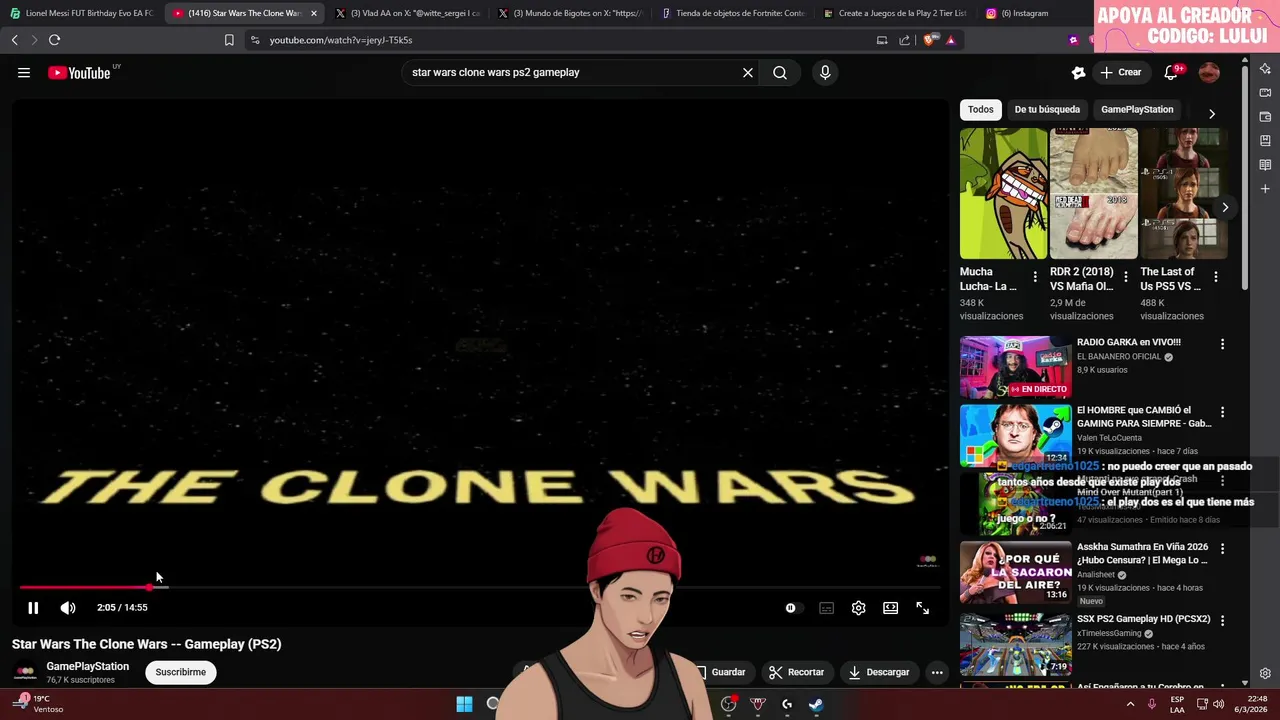1280x720 pixels.
Task: Open more actions three-dot menu under video
Action: tap(937, 672)
